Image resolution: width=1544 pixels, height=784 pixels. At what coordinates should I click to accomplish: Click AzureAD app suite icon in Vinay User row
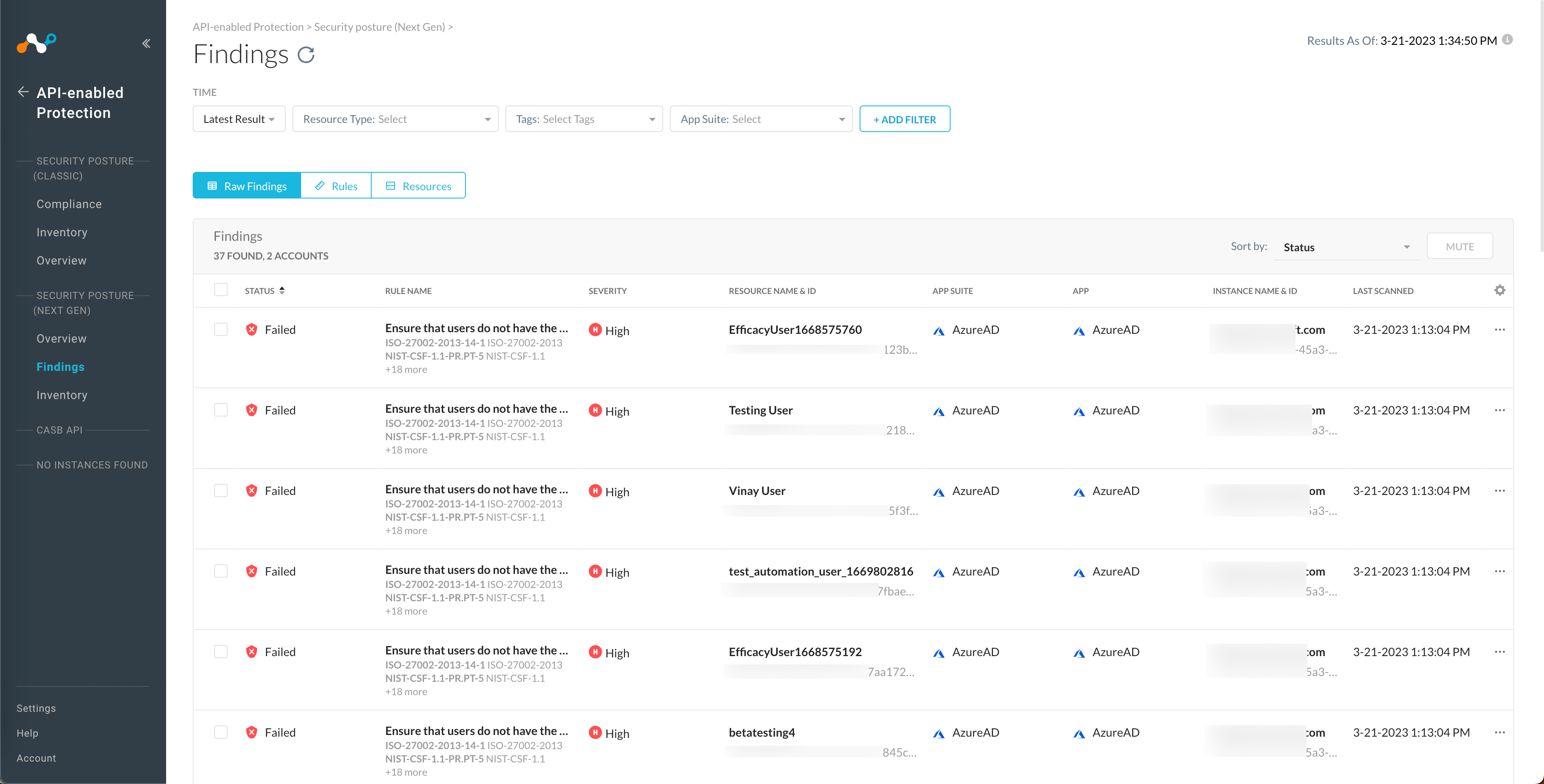click(x=939, y=492)
